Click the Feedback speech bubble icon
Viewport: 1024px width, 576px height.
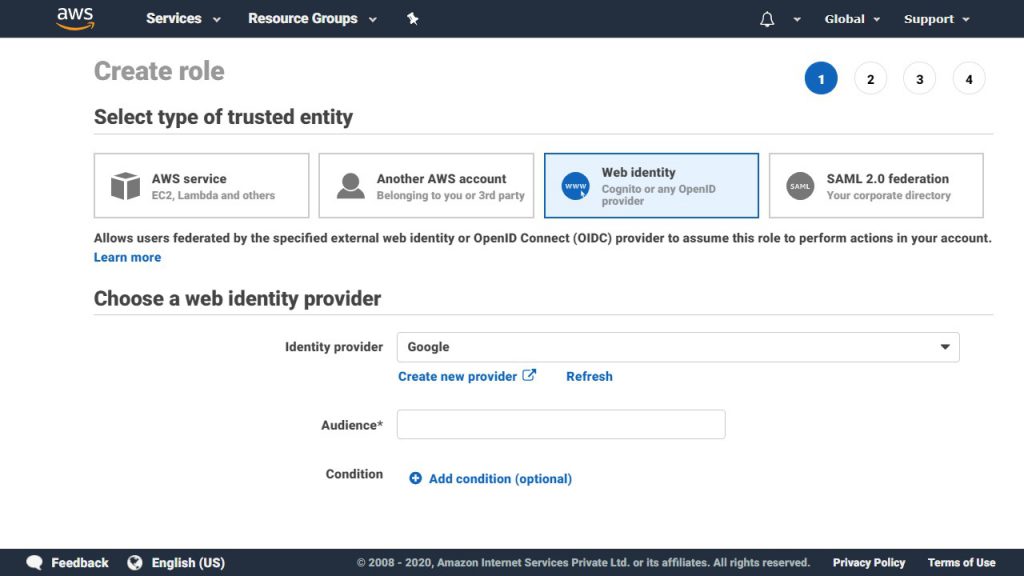[x=36, y=562]
